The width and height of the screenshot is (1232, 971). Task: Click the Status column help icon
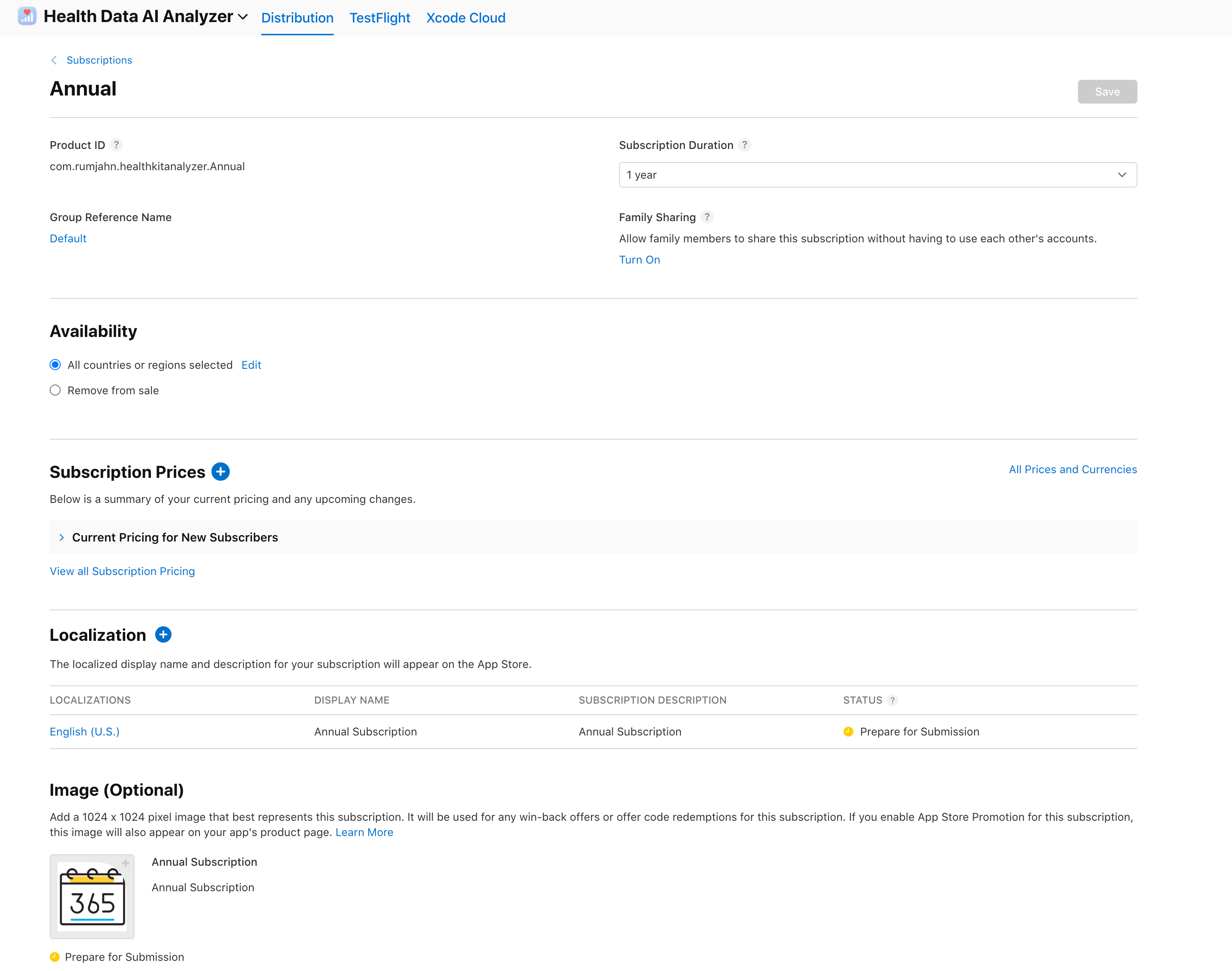[892, 700]
